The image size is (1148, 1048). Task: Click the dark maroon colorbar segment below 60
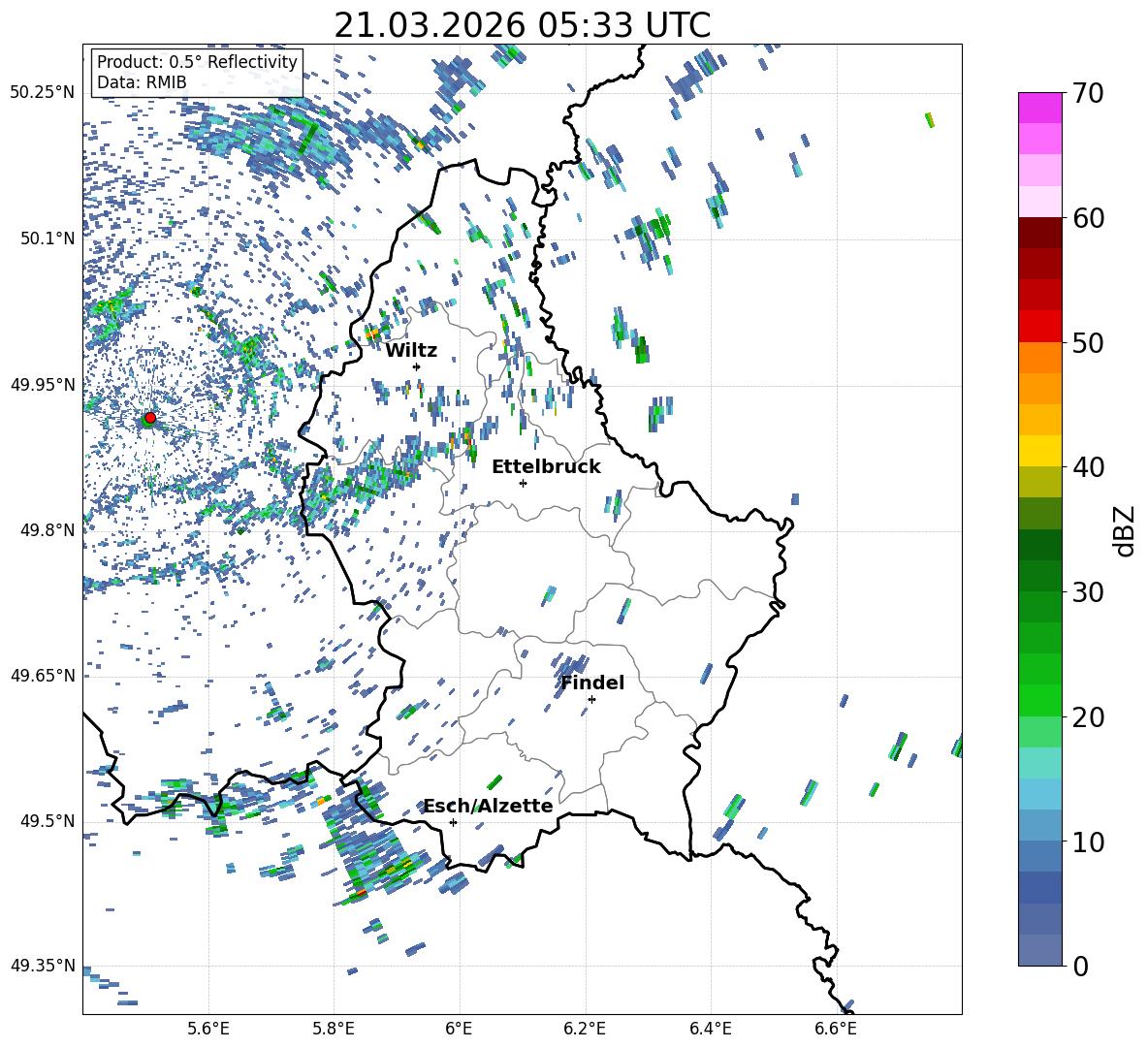[x=1039, y=232]
